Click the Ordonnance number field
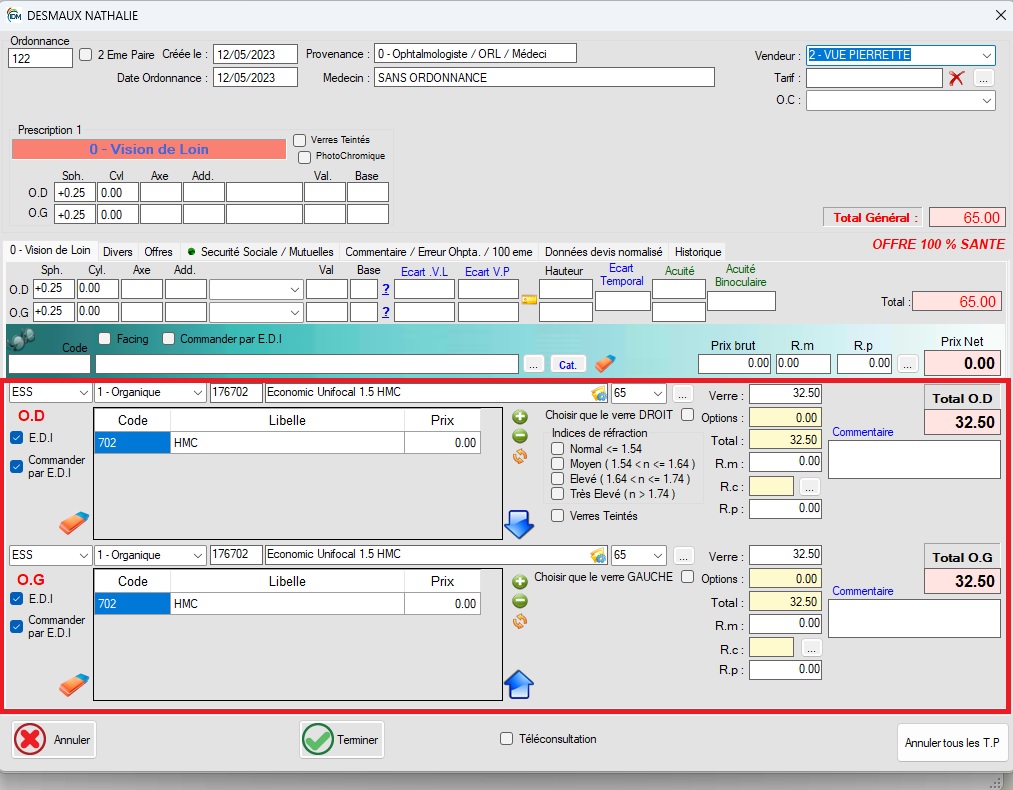Image resolution: width=1013 pixels, height=790 pixels. tap(41, 58)
